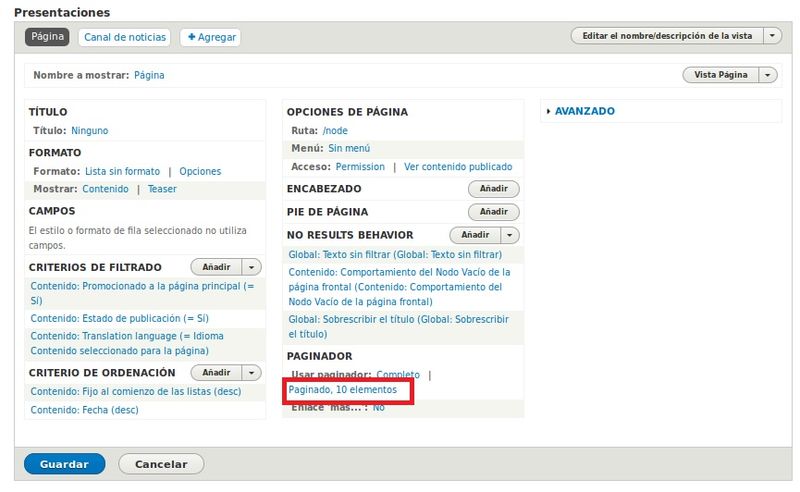
Task: Click Mostrar Contenido link
Action: pos(106,189)
